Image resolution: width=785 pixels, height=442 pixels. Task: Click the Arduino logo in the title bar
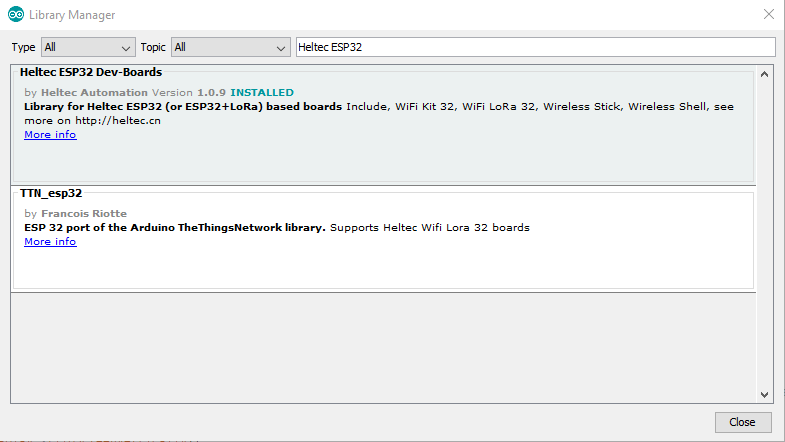[16, 15]
